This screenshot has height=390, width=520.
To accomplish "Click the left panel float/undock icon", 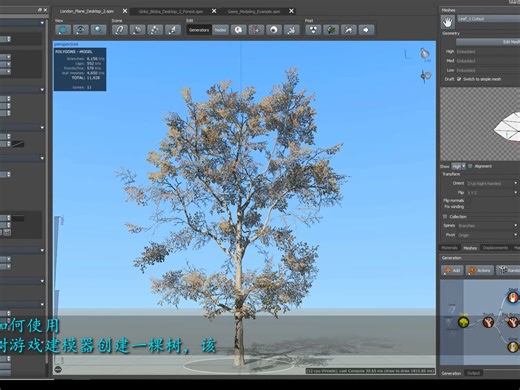I will coord(40,10).
